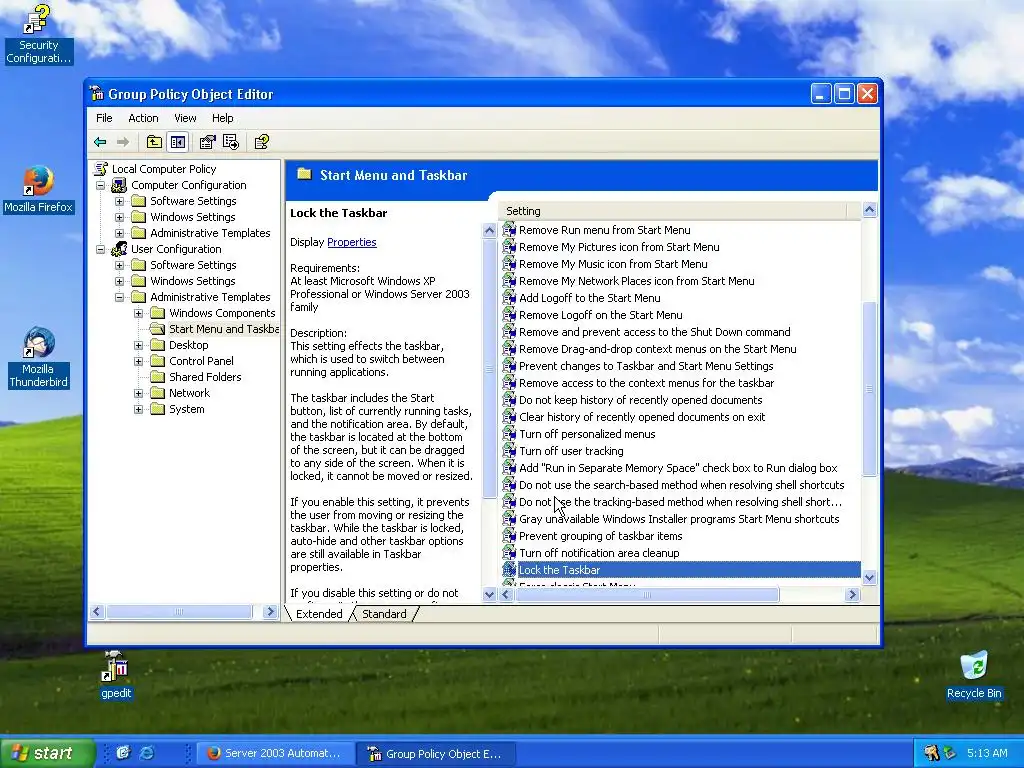Image resolution: width=1024 pixels, height=768 pixels.
Task: Expand the System node
Action: (138, 409)
